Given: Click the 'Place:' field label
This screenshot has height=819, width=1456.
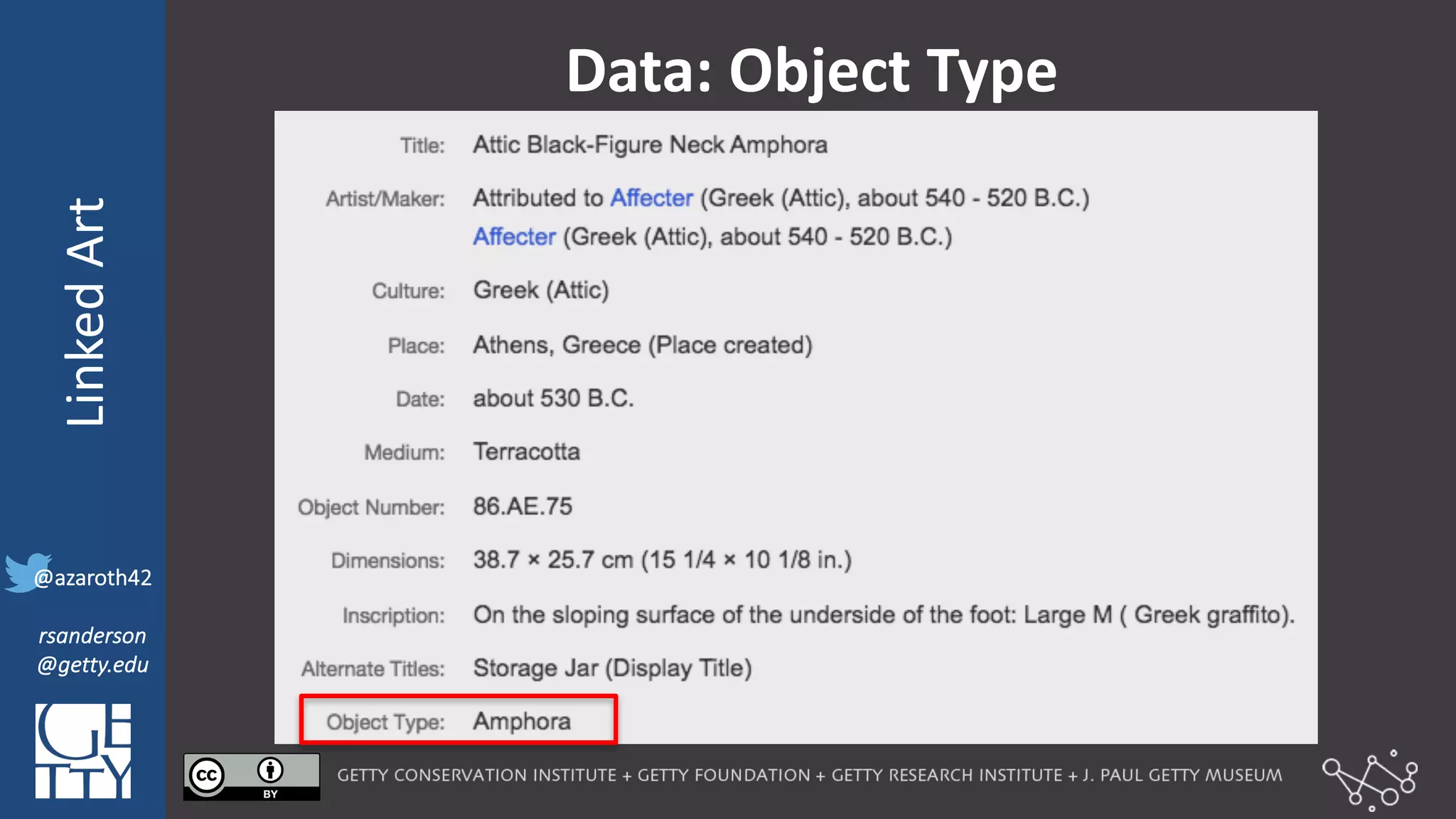Looking at the screenshot, I should 417,346.
